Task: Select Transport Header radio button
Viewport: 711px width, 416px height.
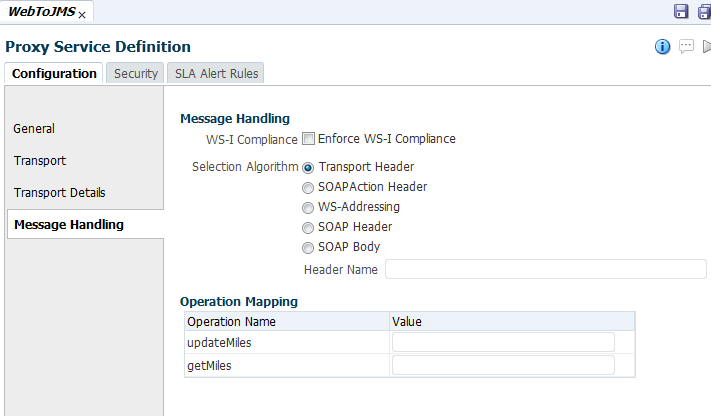Action: (x=308, y=167)
